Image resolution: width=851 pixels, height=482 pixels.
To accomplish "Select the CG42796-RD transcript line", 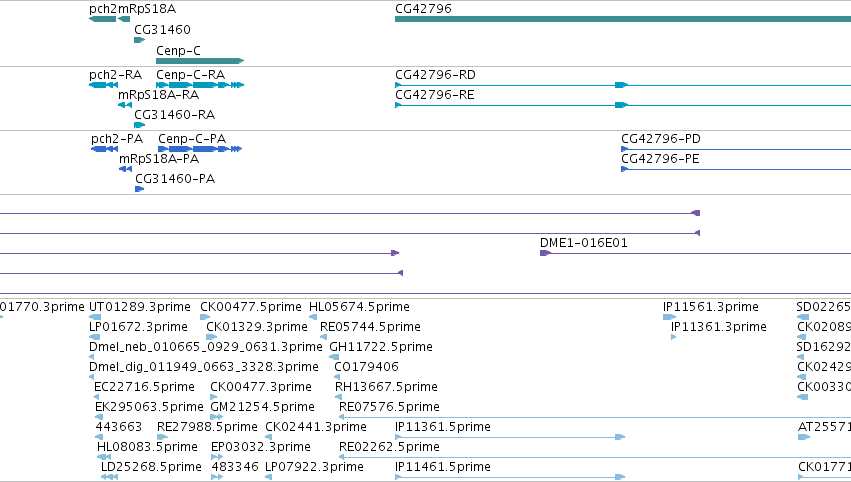I will tap(623, 85).
